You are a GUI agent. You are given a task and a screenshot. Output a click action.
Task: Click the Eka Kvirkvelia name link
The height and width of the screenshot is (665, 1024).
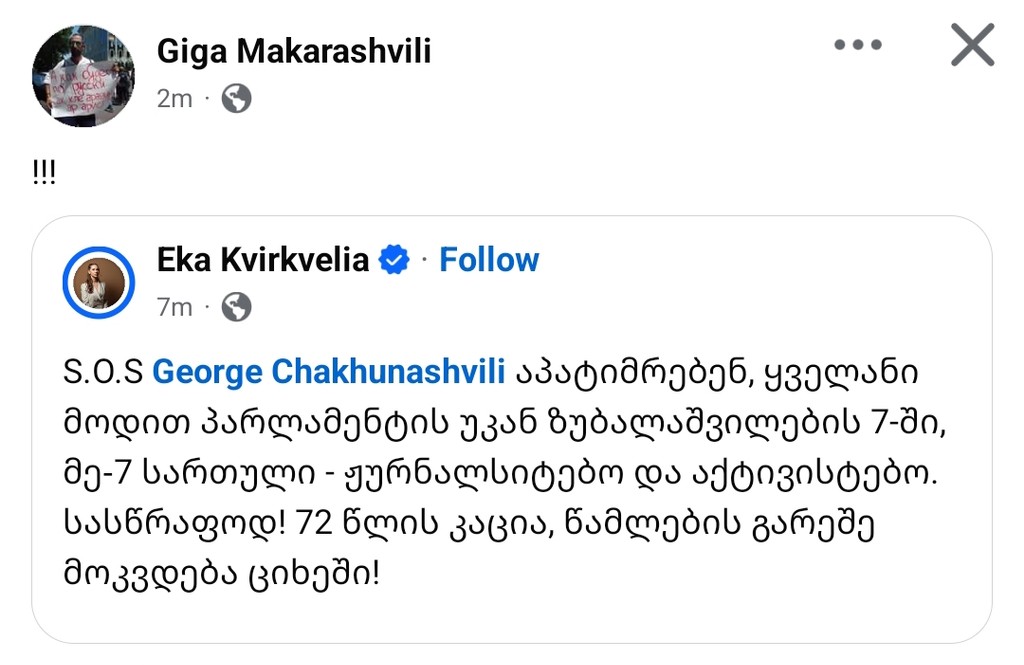coord(263,260)
